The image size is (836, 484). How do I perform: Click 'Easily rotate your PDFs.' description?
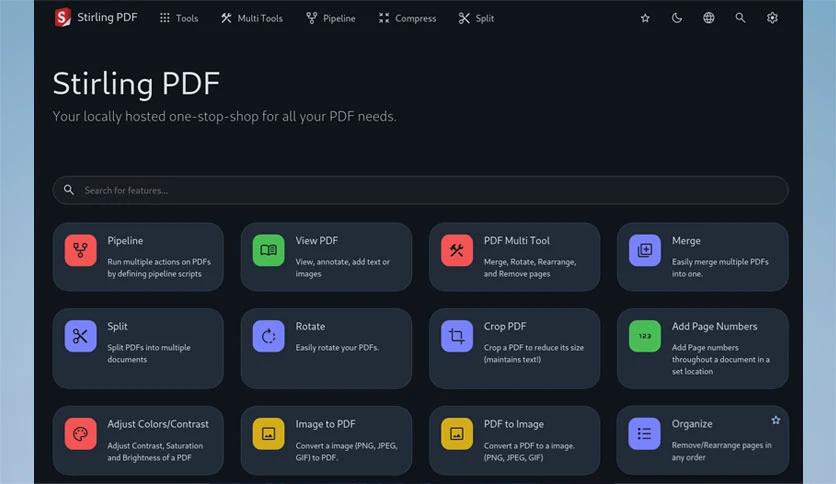(x=337, y=348)
